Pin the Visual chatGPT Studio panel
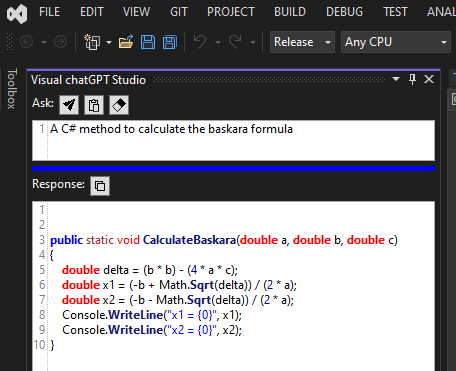The height and width of the screenshot is (371, 456). tap(412, 80)
